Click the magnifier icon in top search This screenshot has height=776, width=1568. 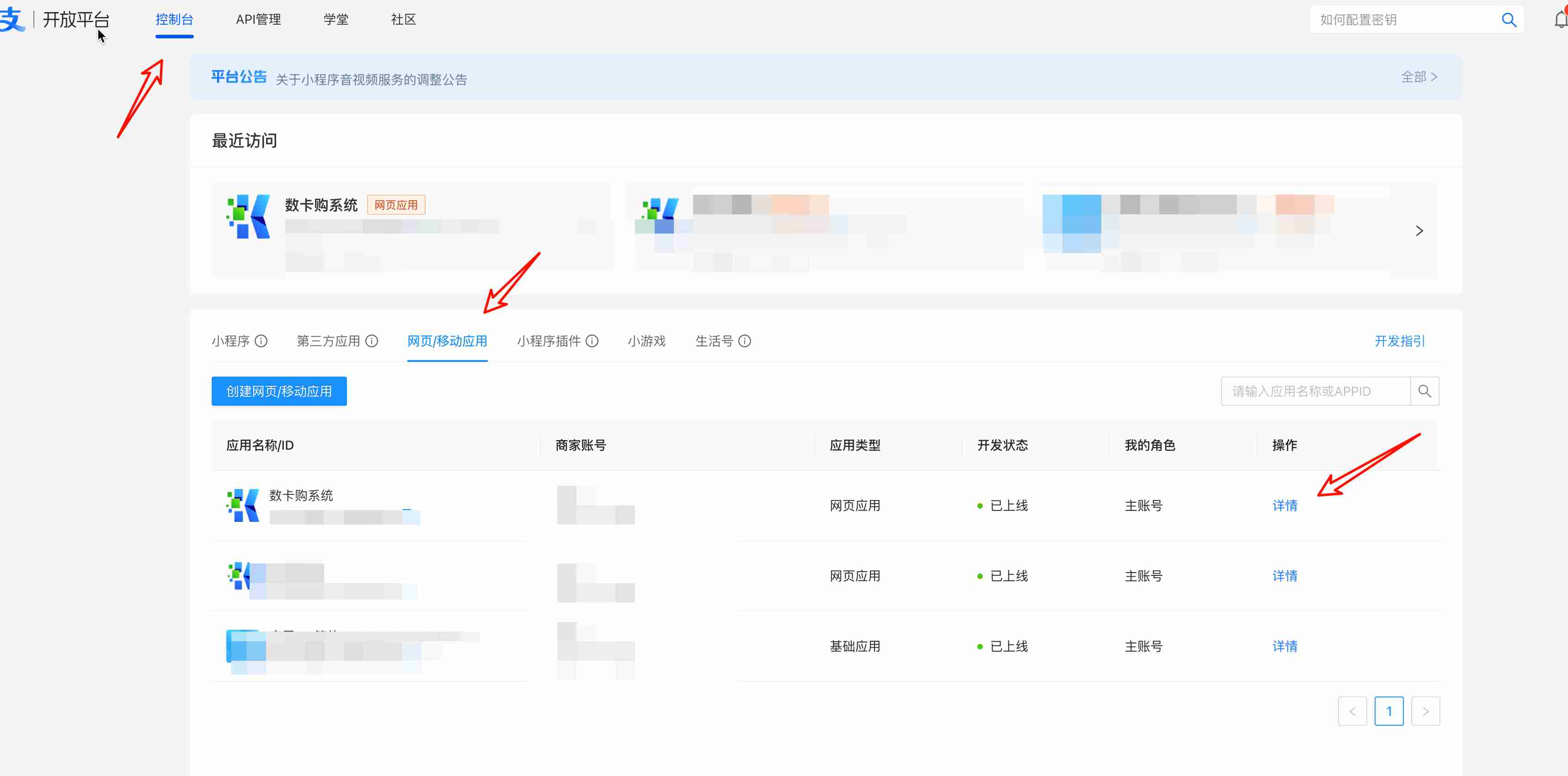pos(1509,20)
